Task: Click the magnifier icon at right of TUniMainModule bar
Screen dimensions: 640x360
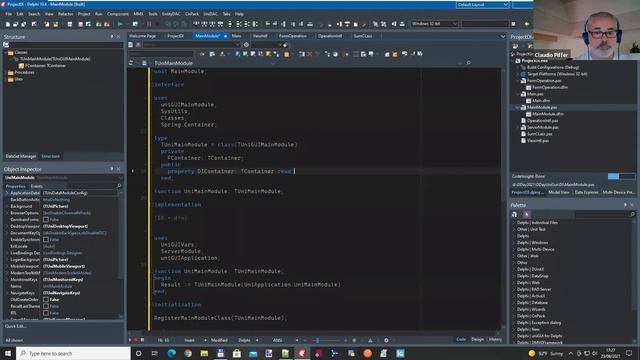Action: coord(469,63)
